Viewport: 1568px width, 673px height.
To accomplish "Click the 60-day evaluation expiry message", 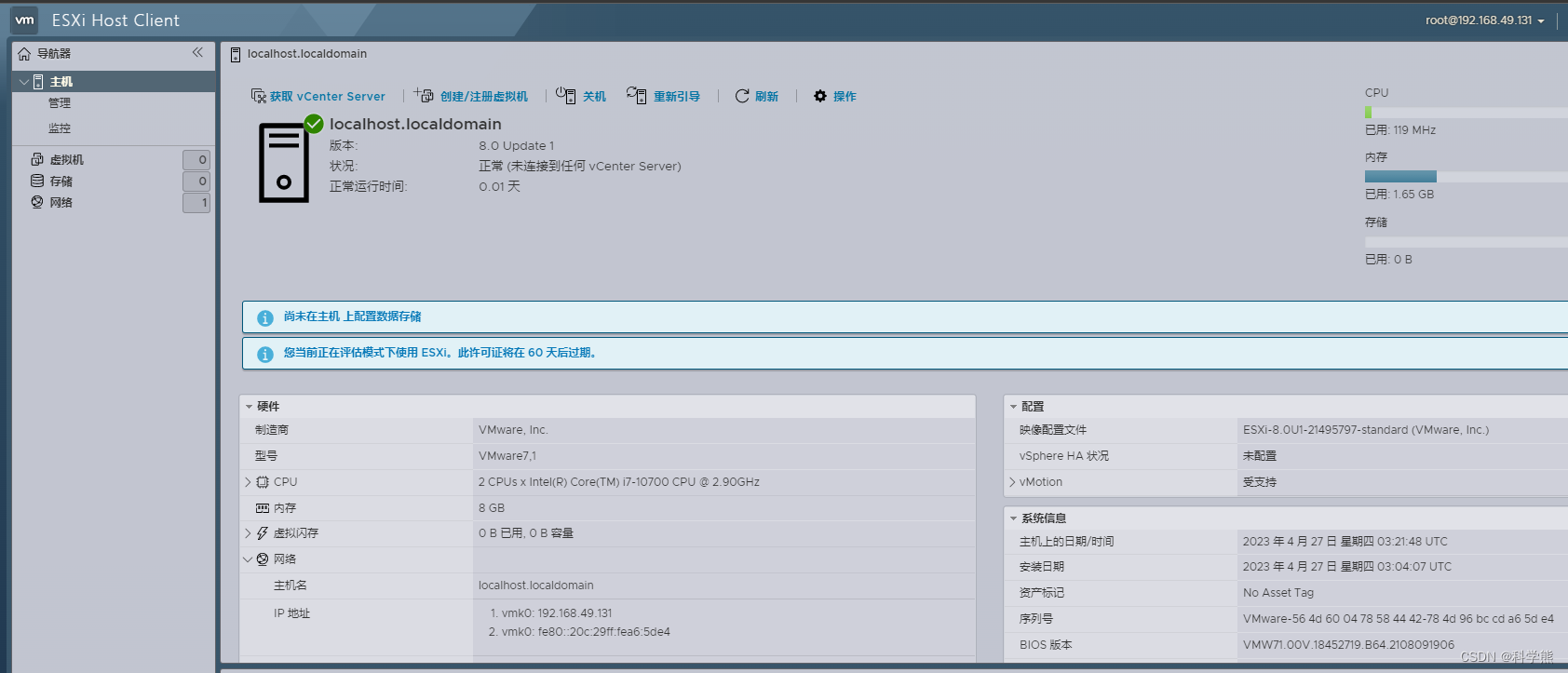I will [442, 353].
